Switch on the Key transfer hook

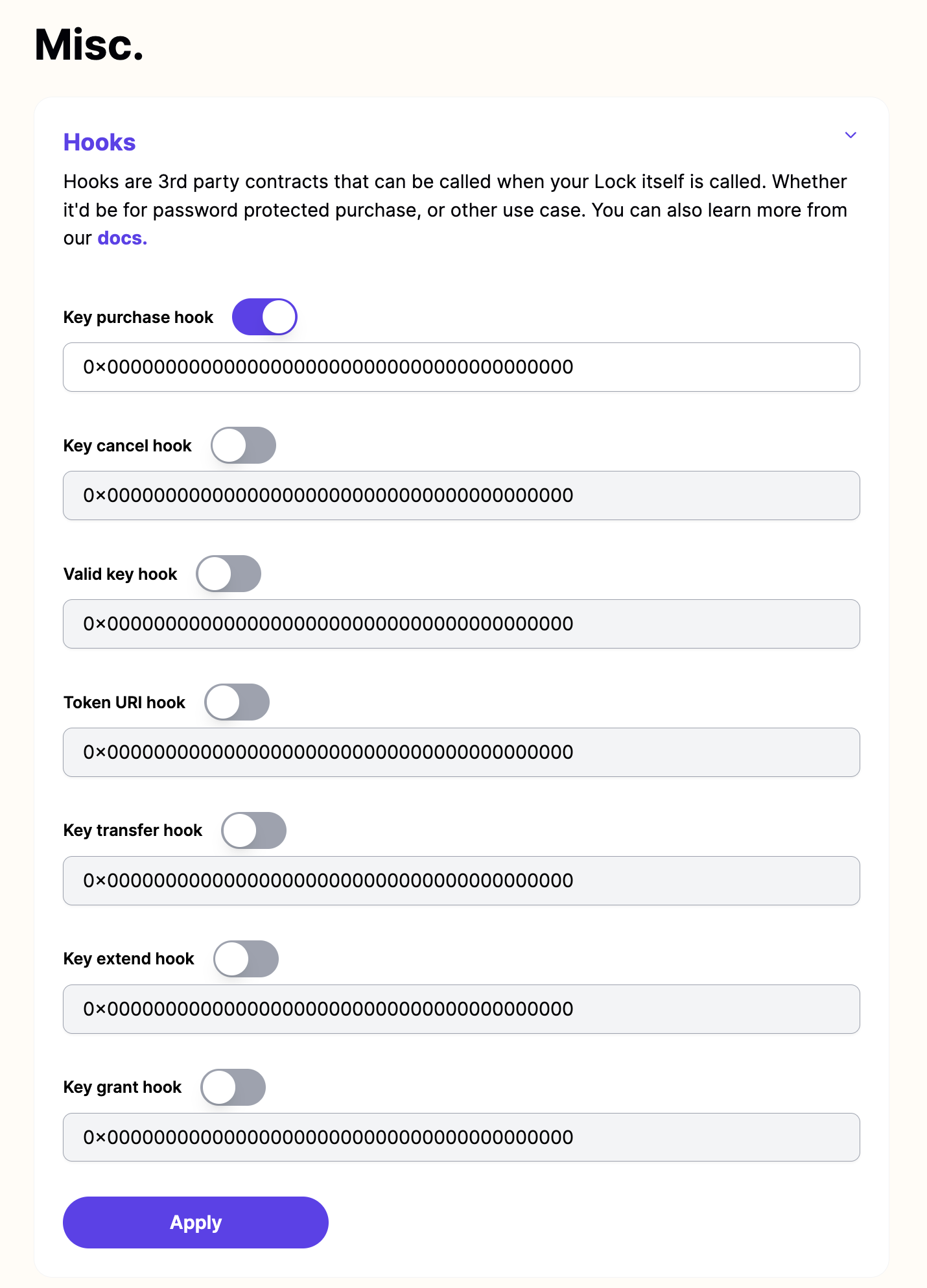(x=253, y=830)
